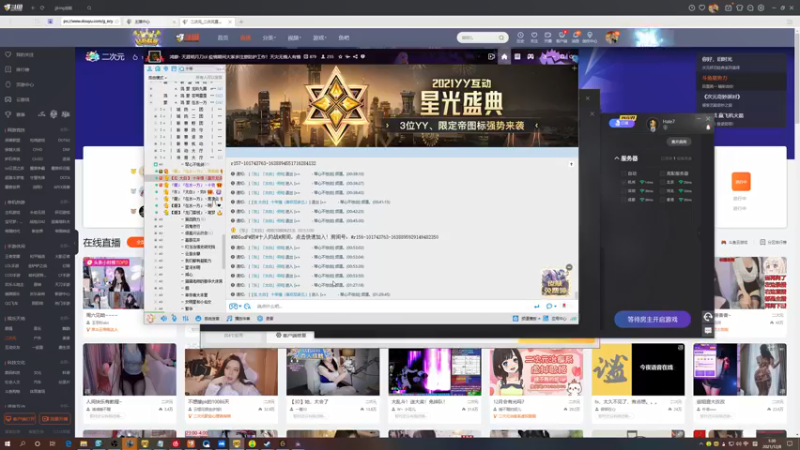The height and width of the screenshot is (450, 800).
Task: Check the 北京 server checkbox
Action: tap(662, 182)
